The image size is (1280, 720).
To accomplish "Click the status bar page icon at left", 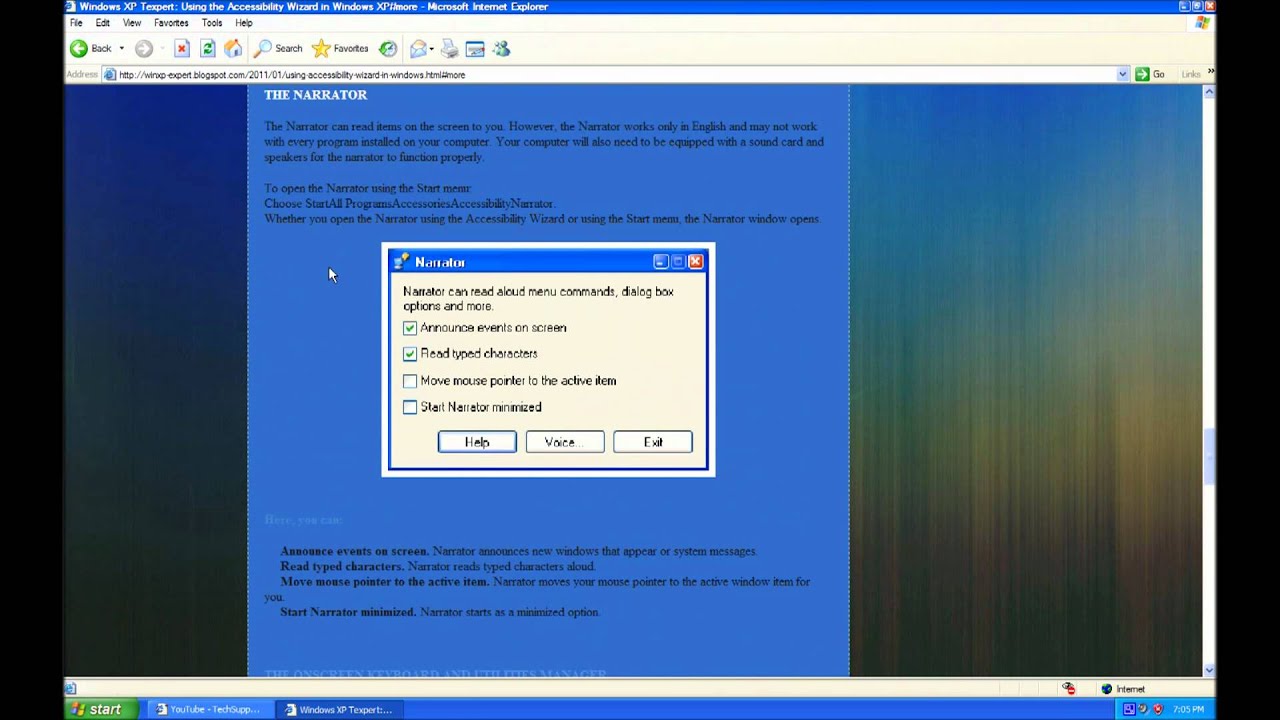I will (x=71, y=689).
